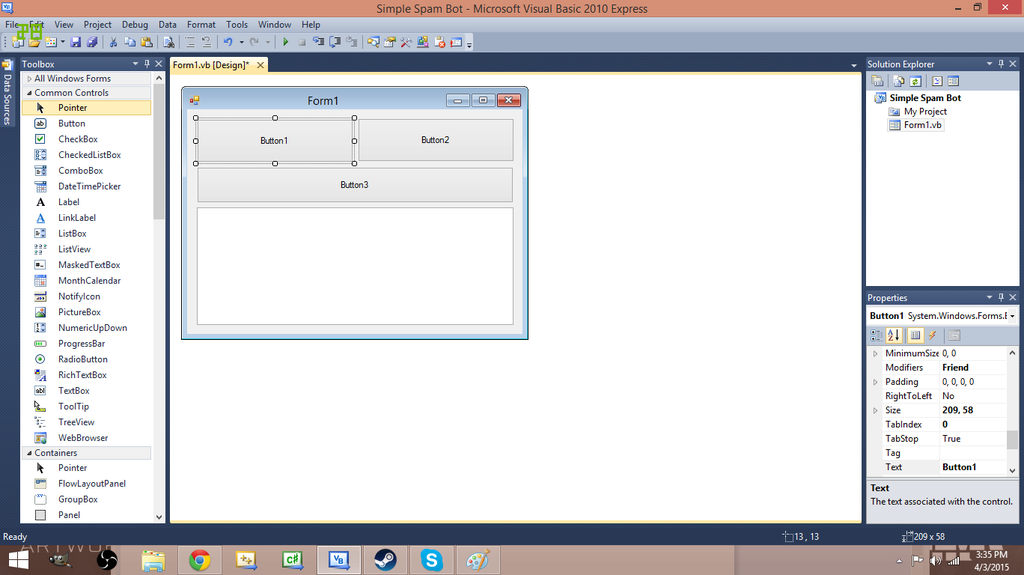Click the blue Undo arrow icon
1024x575 pixels.
(227, 42)
